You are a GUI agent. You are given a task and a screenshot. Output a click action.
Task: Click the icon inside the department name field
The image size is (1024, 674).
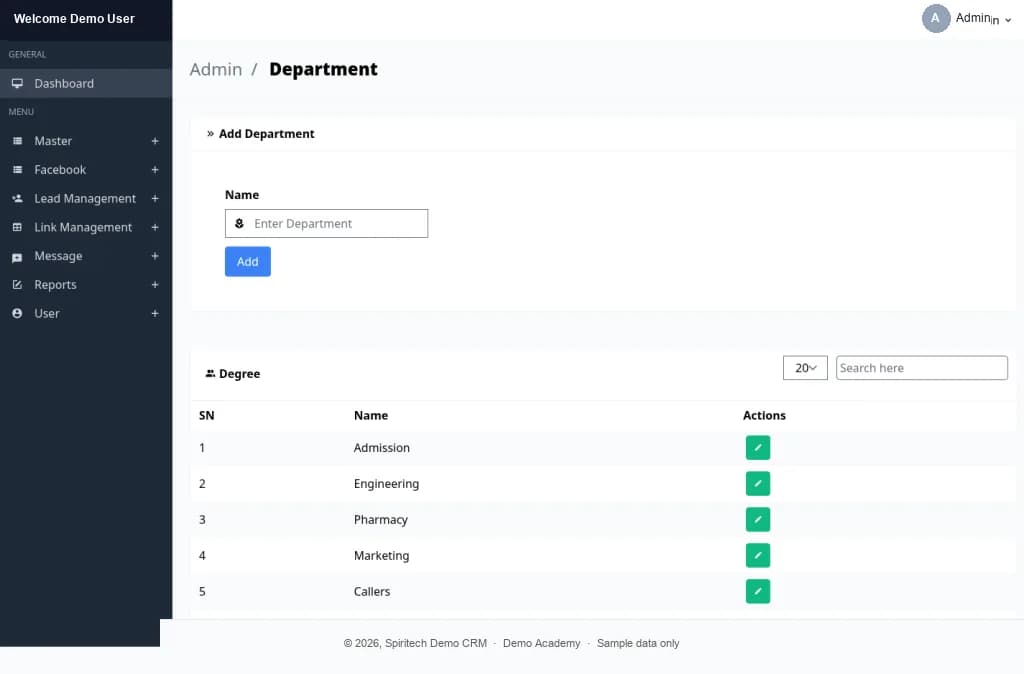239,223
